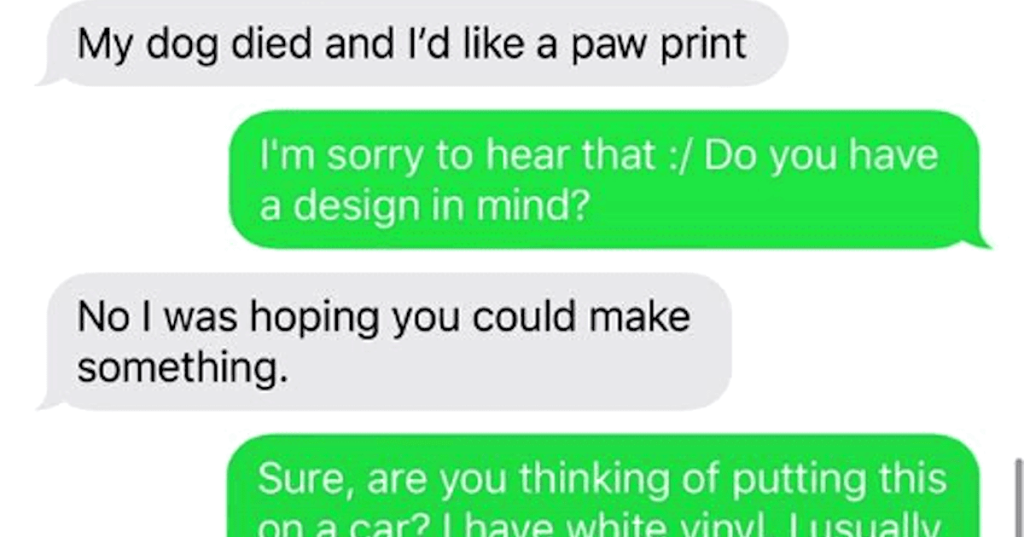Click the "My dog died" gray message bubble
This screenshot has width=1024, height=537.
pyautogui.click(x=413, y=43)
